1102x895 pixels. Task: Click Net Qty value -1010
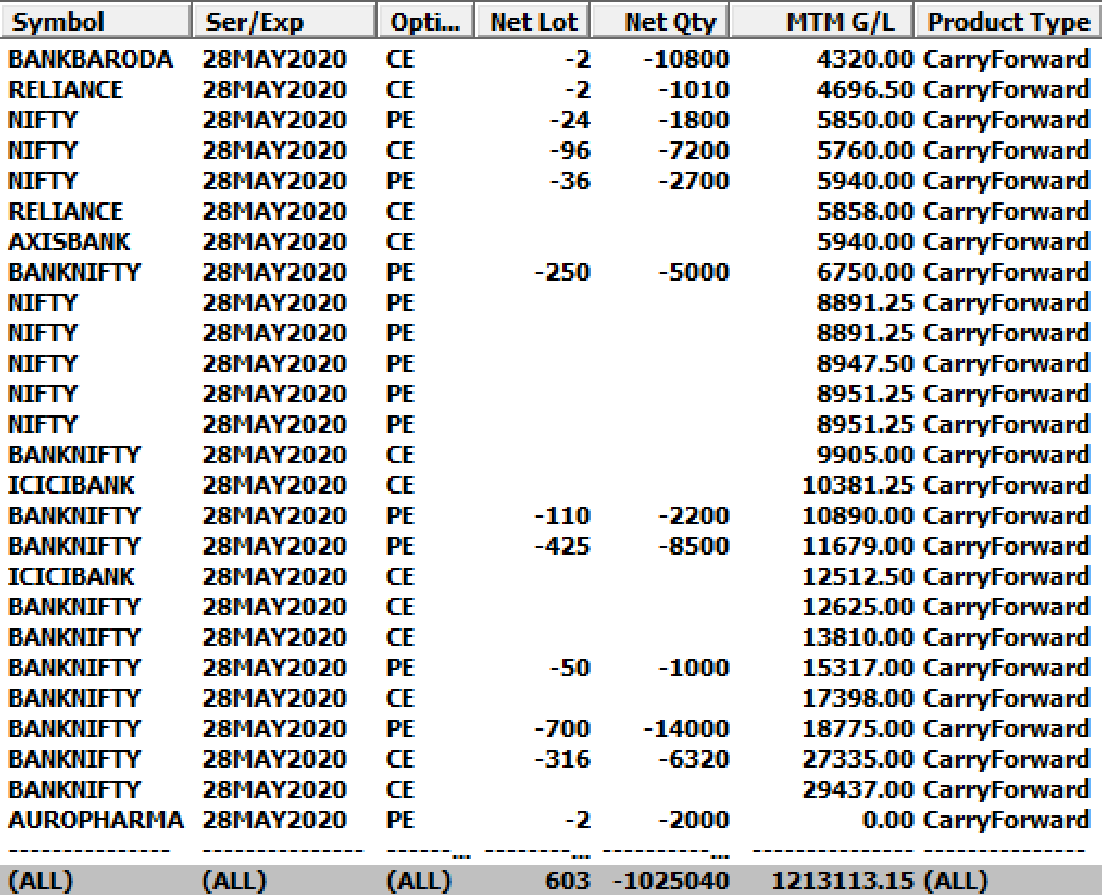694,89
